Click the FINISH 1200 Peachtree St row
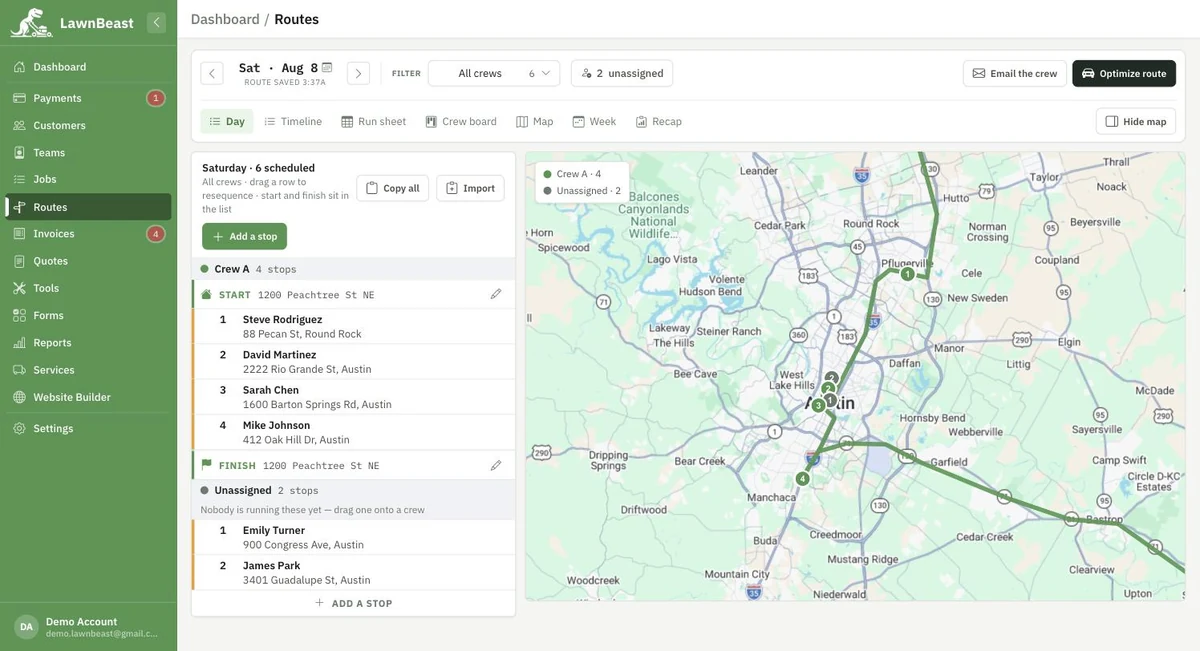This screenshot has width=1200, height=651. pos(353,465)
